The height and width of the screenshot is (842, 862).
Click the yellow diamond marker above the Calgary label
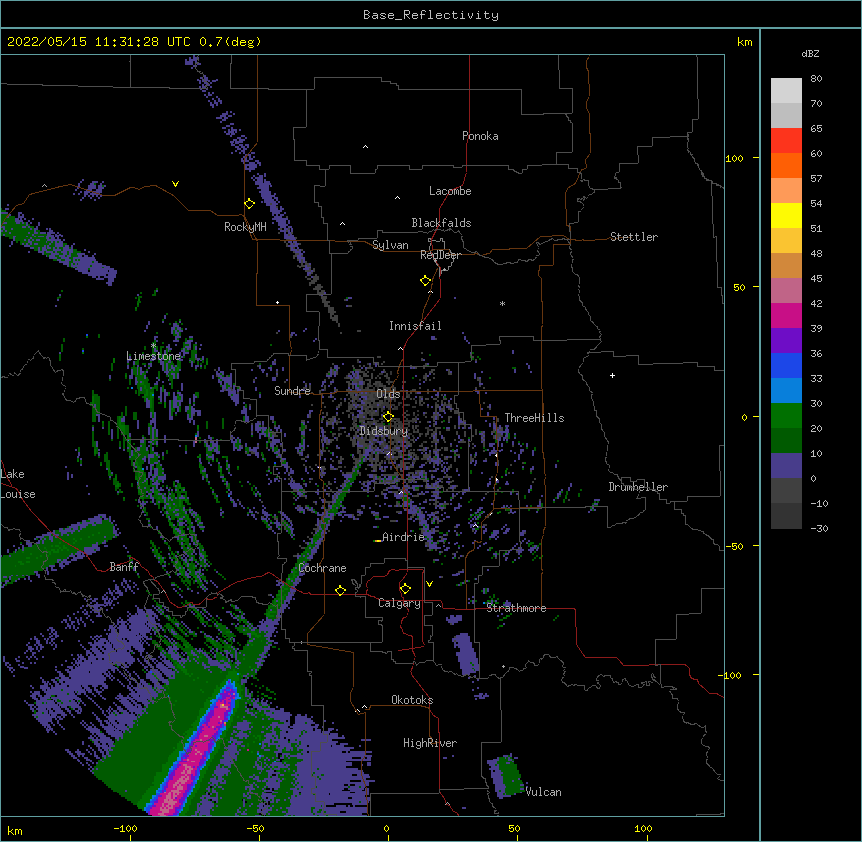tap(405, 589)
